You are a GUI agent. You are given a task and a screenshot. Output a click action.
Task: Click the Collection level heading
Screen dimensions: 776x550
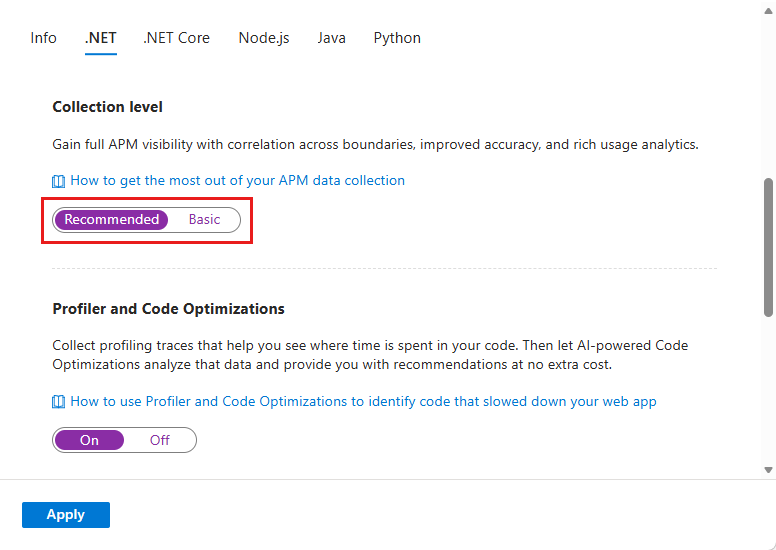coord(107,107)
